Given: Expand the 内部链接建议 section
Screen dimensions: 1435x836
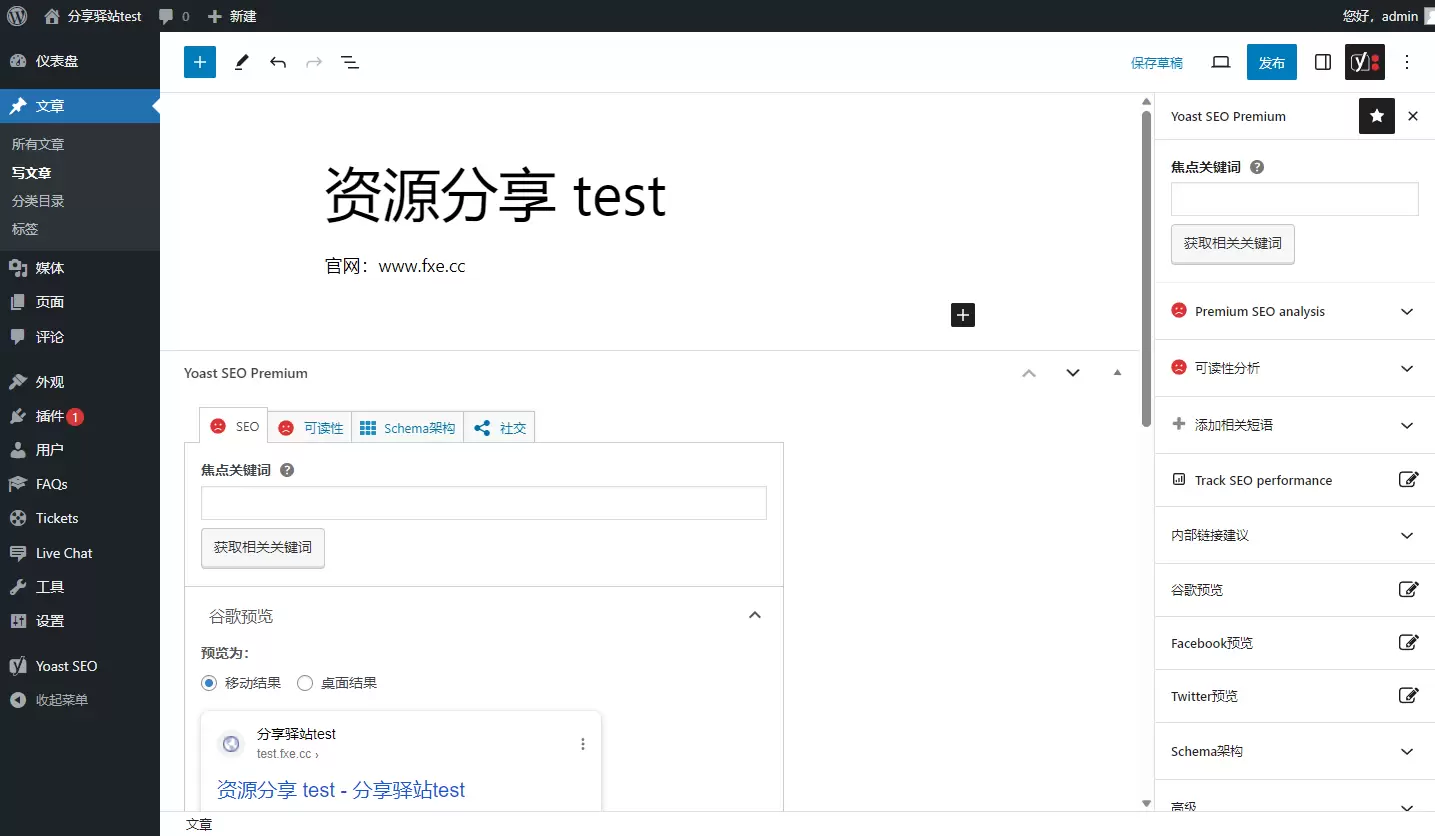Looking at the screenshot, I should pyautogui.click(x=1295, y=535).
